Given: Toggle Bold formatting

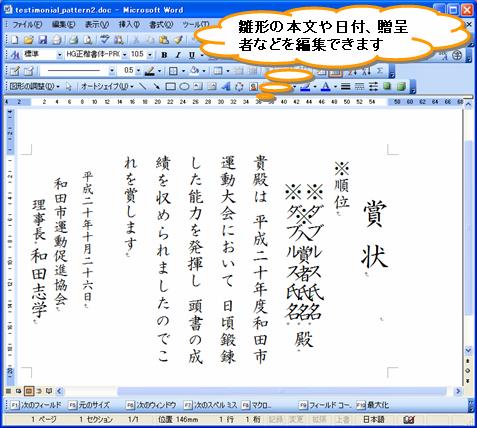Looking at the screenshot, I should (164, 55).
